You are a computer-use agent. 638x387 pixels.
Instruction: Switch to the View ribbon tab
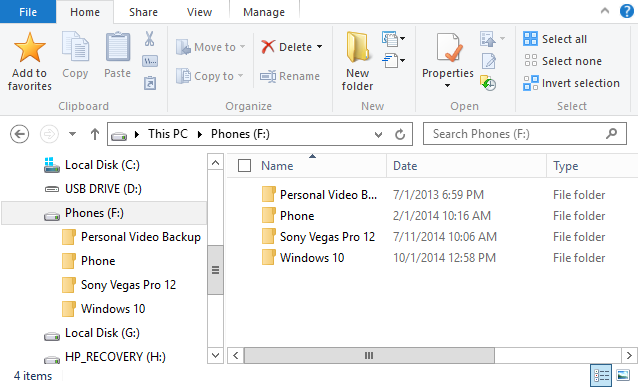[x=199, y=12]
